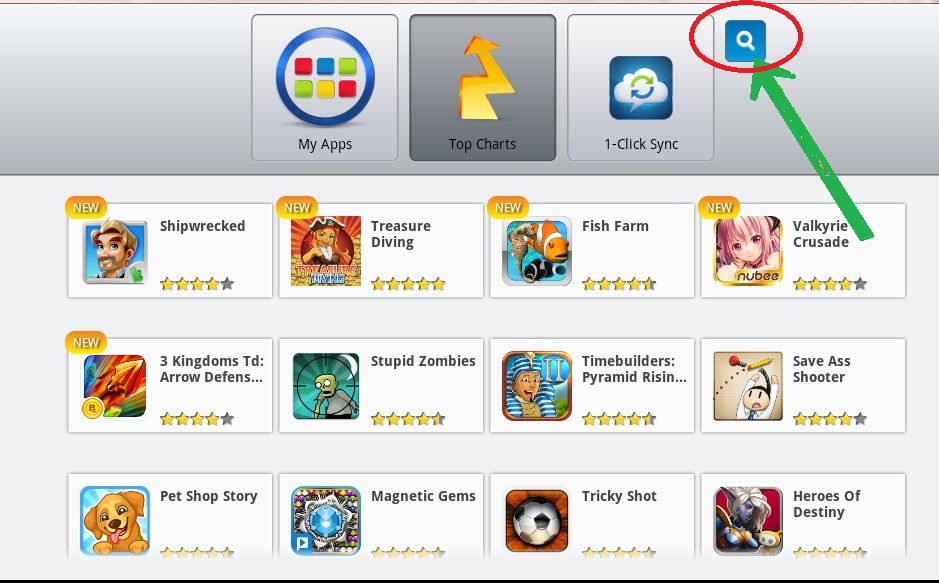
Task: Click the blue search magnifier icon
Action: 745,41
